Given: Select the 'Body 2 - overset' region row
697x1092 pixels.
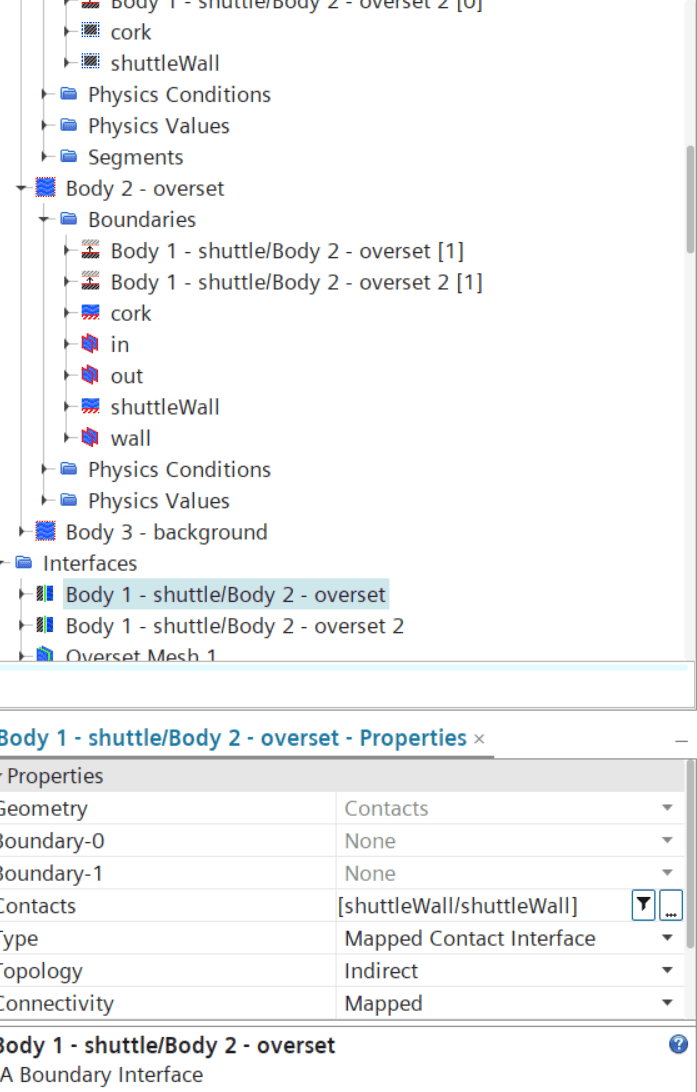Looking at the screenshot, I should pos(145,188).
